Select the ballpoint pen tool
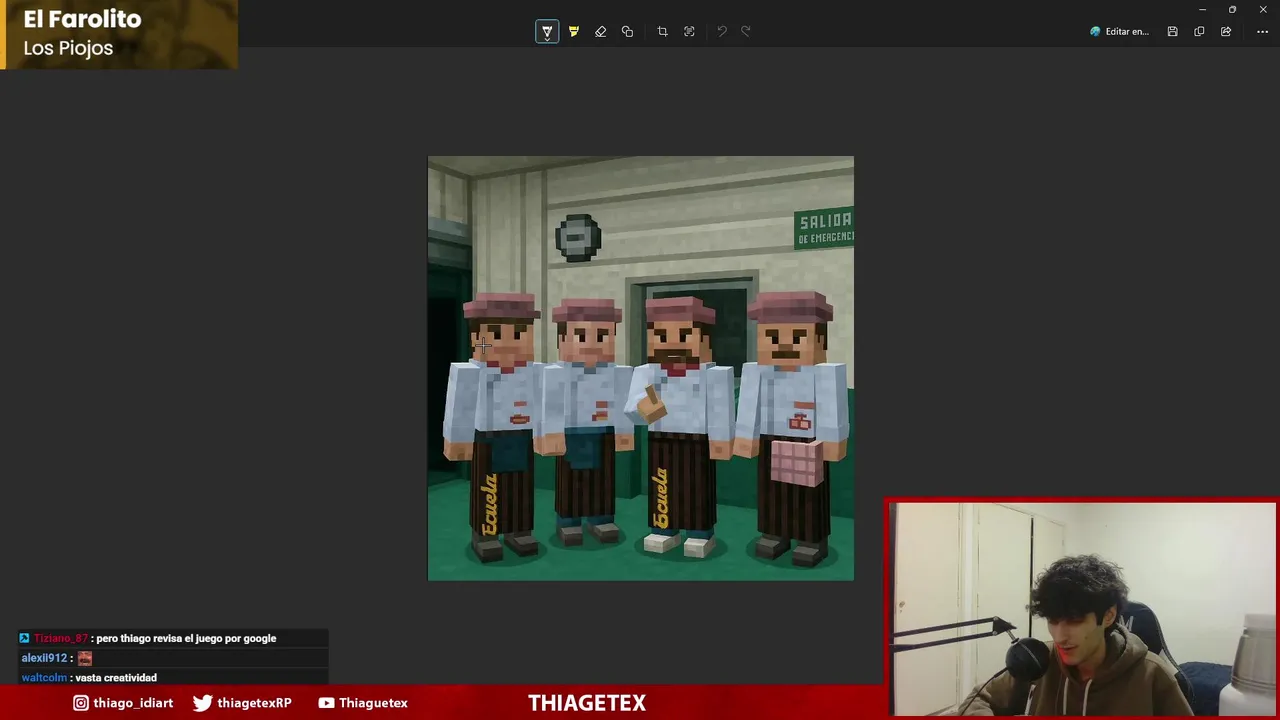 (547, 32)
